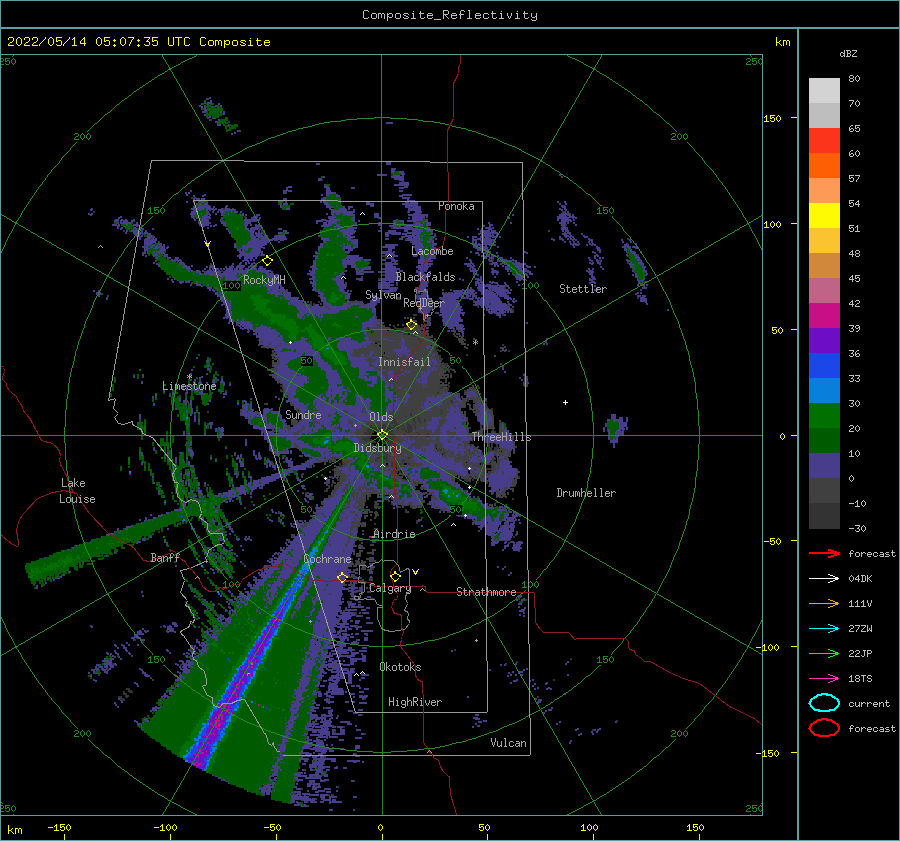Click the Calgary city label
Image resolution: width=900 pixels, height=841 pixels.
click(x=390, y=588)
